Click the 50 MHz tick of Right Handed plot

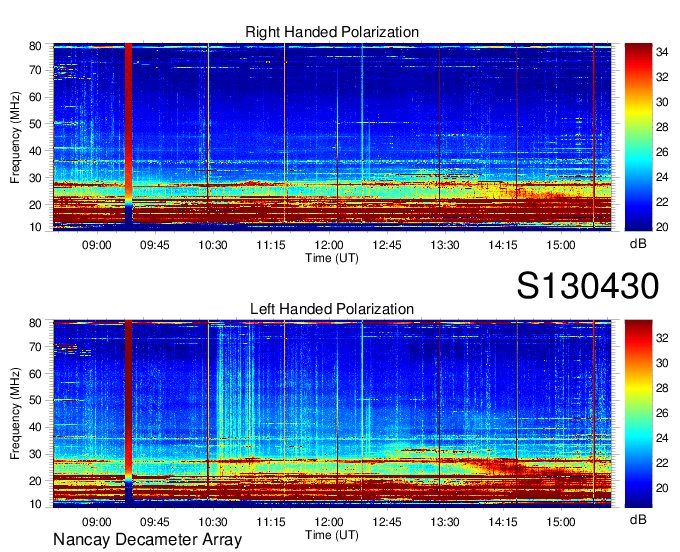(35, 124)
